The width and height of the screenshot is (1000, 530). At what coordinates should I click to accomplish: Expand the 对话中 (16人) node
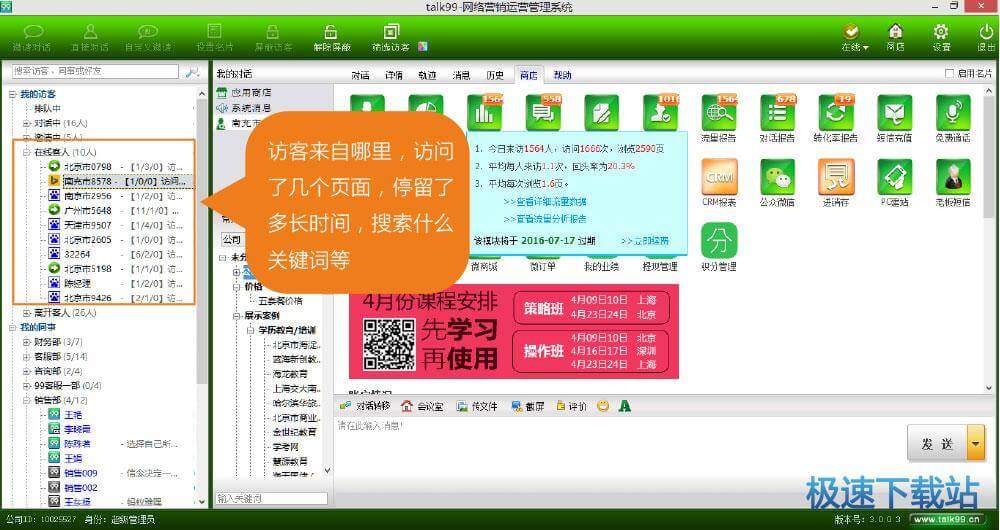point(27,123)
